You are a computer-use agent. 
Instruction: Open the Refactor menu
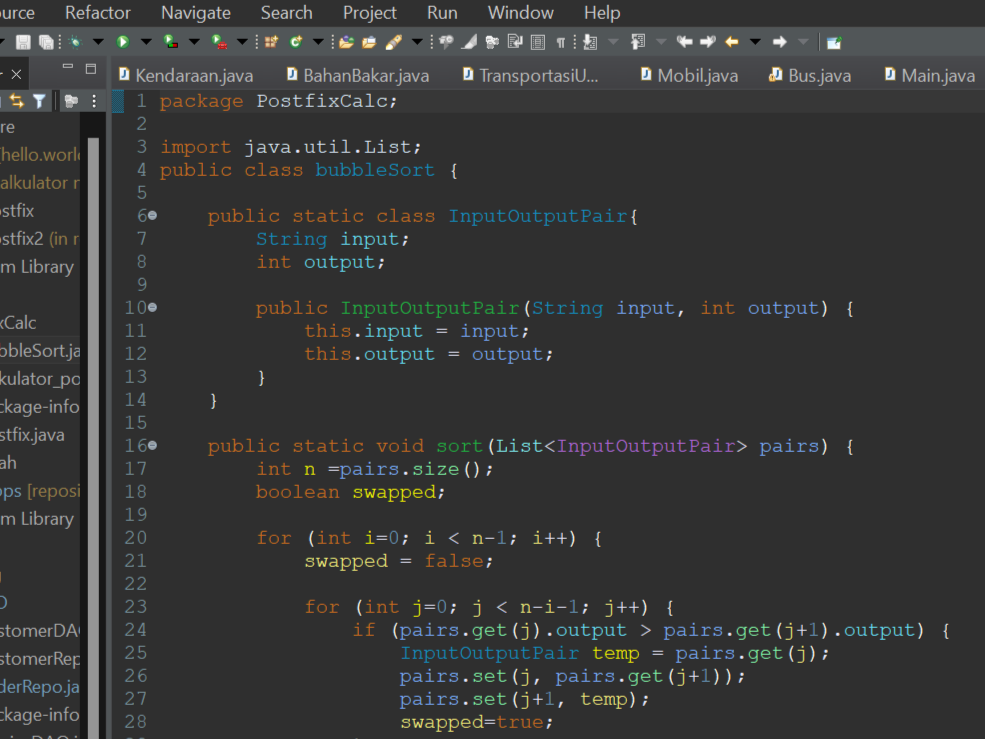(x=98, y=13)
